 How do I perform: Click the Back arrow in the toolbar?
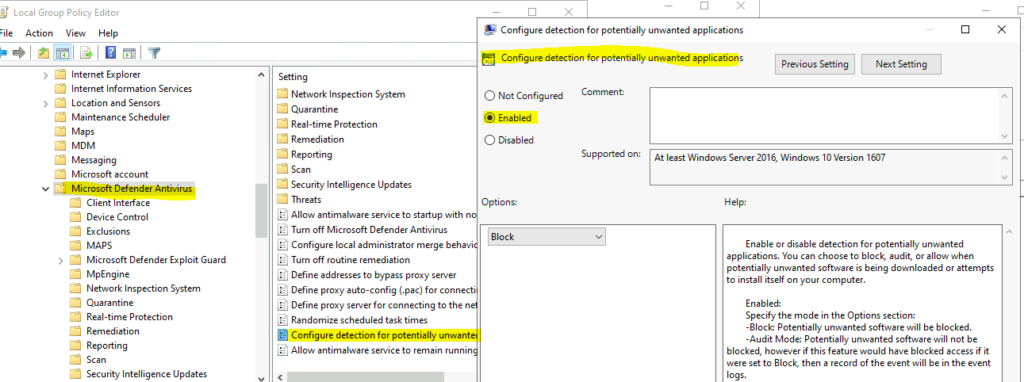4,53
